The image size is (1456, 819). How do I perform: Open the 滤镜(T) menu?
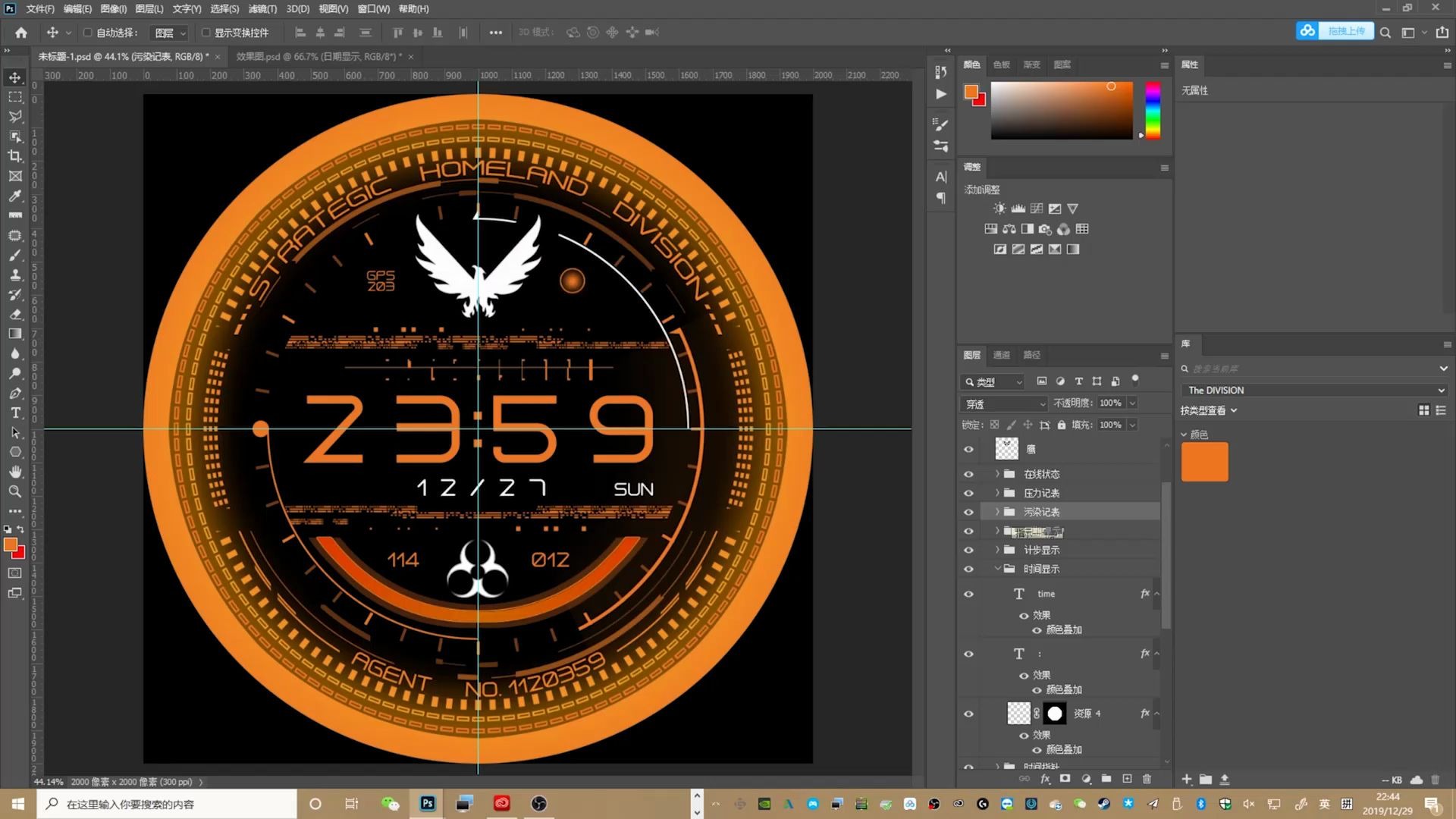point(262,8)
